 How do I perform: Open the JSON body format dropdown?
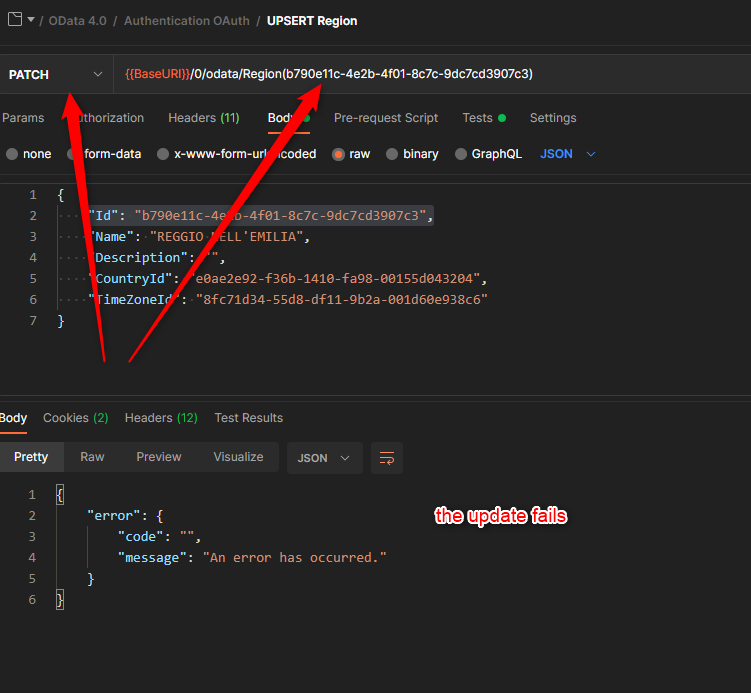pos(568,154)
